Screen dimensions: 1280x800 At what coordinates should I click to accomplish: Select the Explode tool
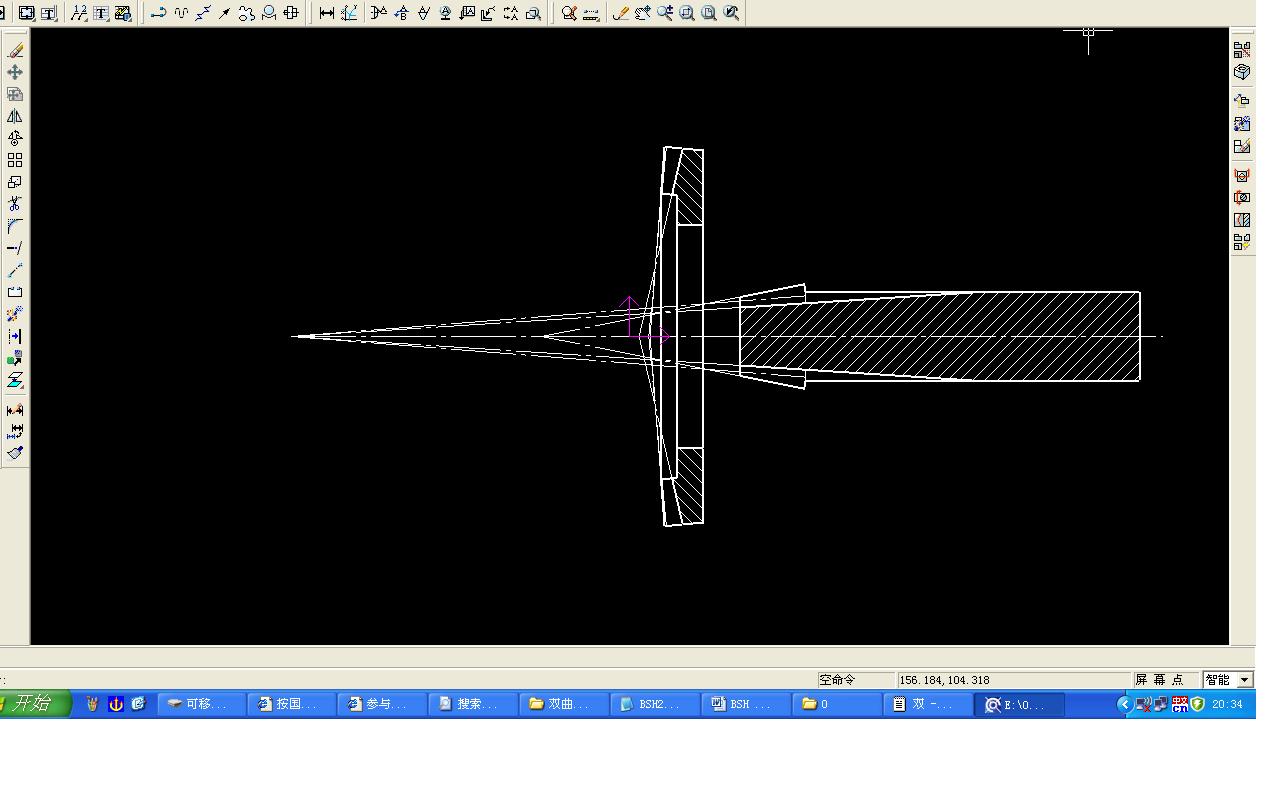(x=15, y=314)
